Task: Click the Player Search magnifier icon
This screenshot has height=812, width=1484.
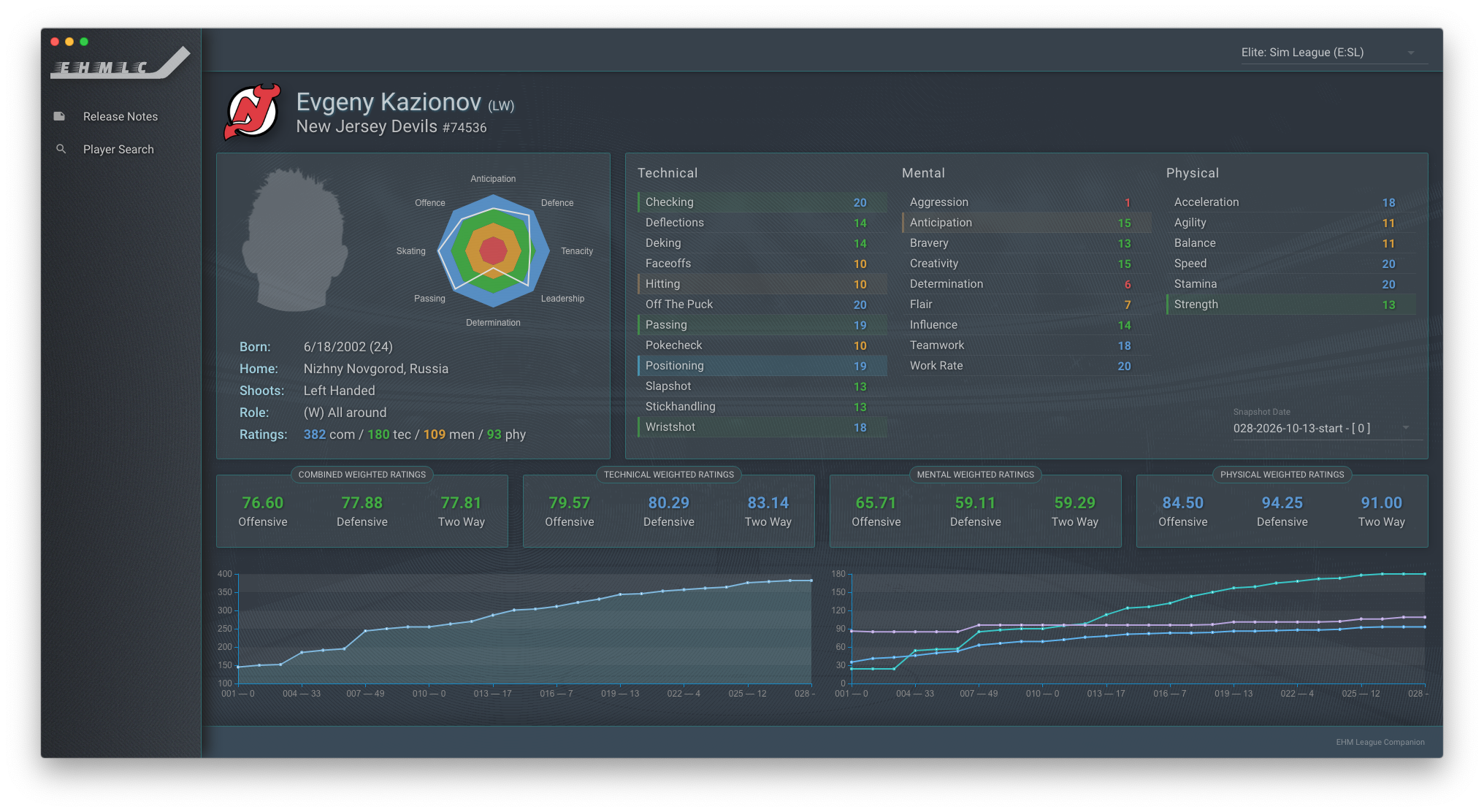Action: [61, 149]
